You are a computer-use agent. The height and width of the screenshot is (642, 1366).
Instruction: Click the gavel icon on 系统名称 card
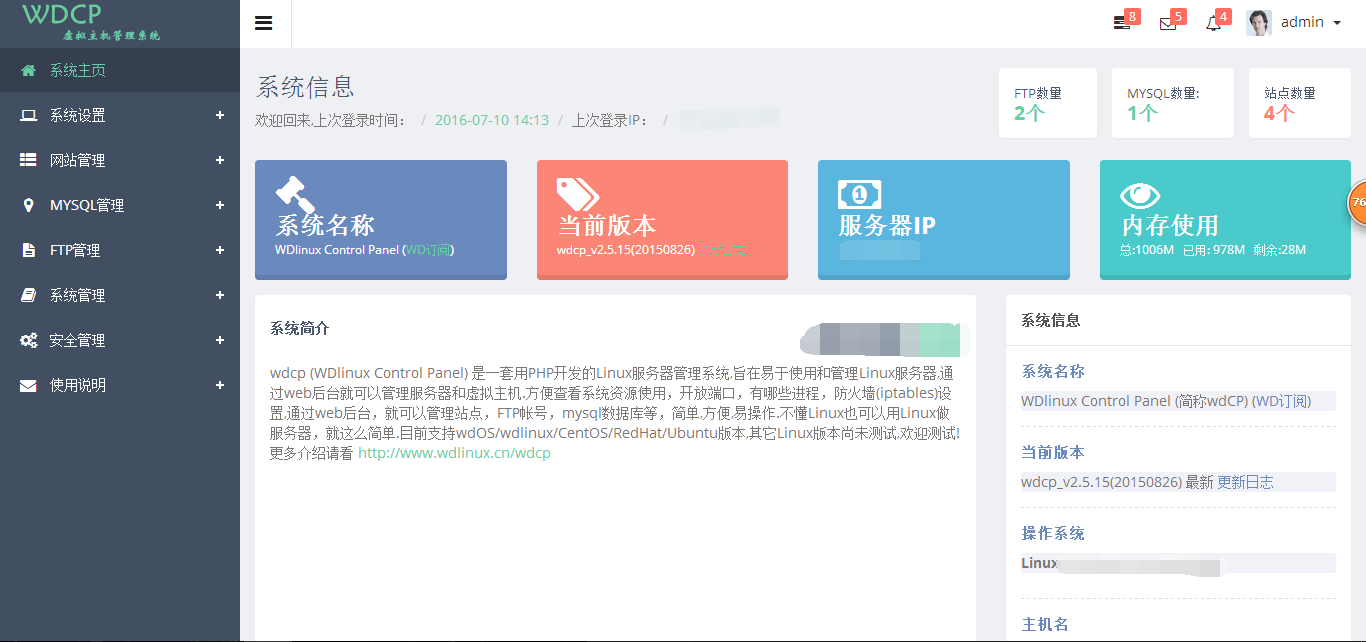(295, 194)
